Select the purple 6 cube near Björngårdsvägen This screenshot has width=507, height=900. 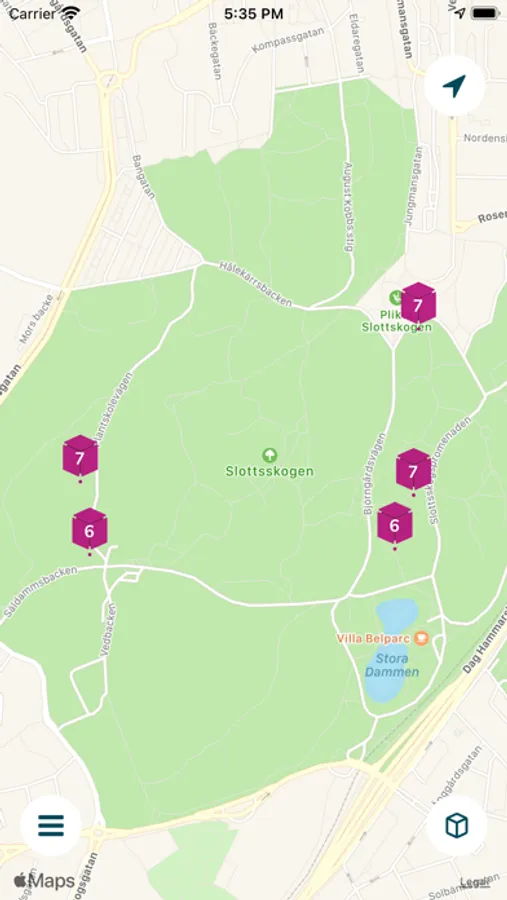[x=394, y=523]
